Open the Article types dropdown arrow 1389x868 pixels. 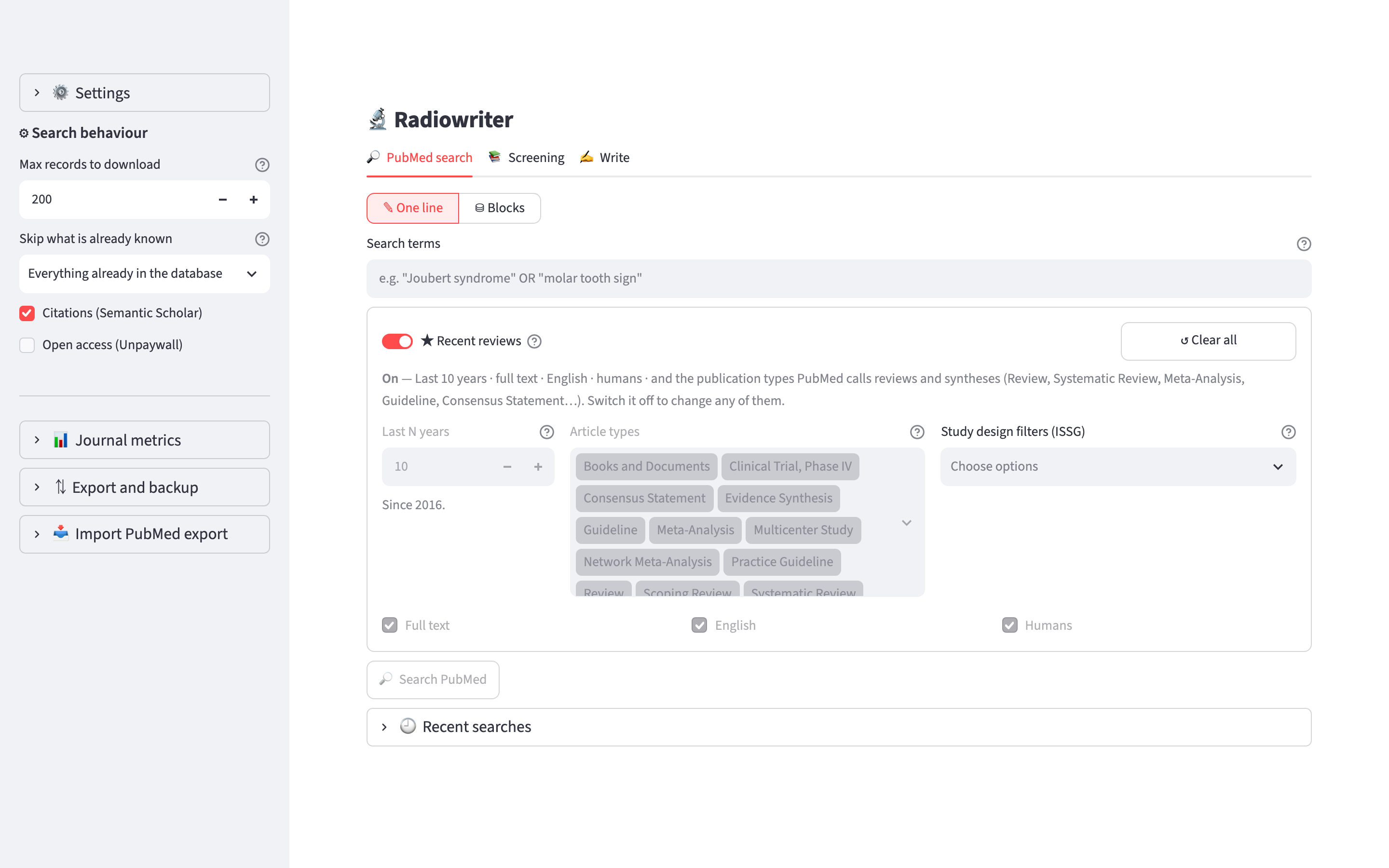[x=906, y=522]
